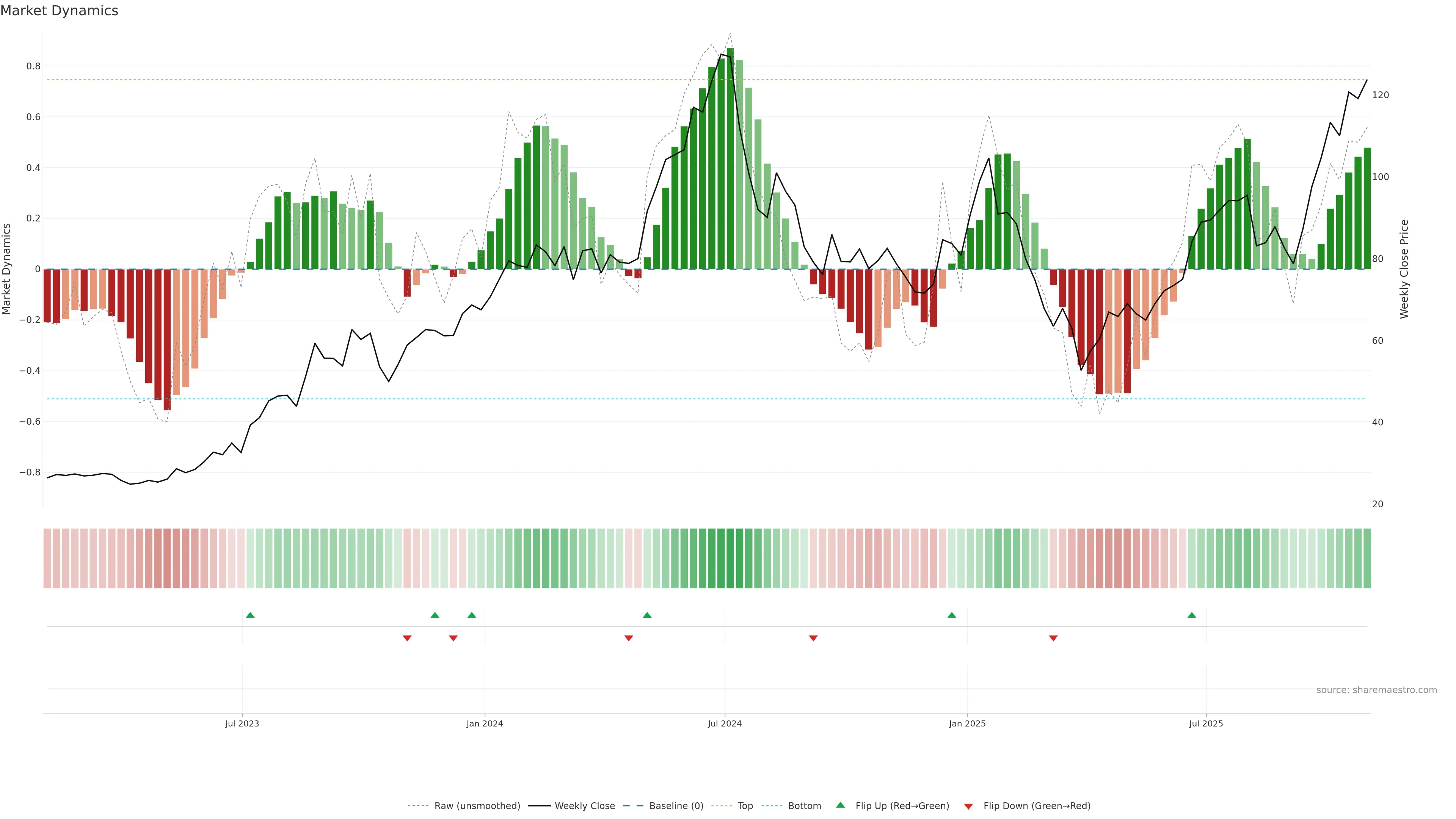This screenshot has height=819, width=1456.
Task: Click the Jan 2025 axis label
Action: click(967, 723)
